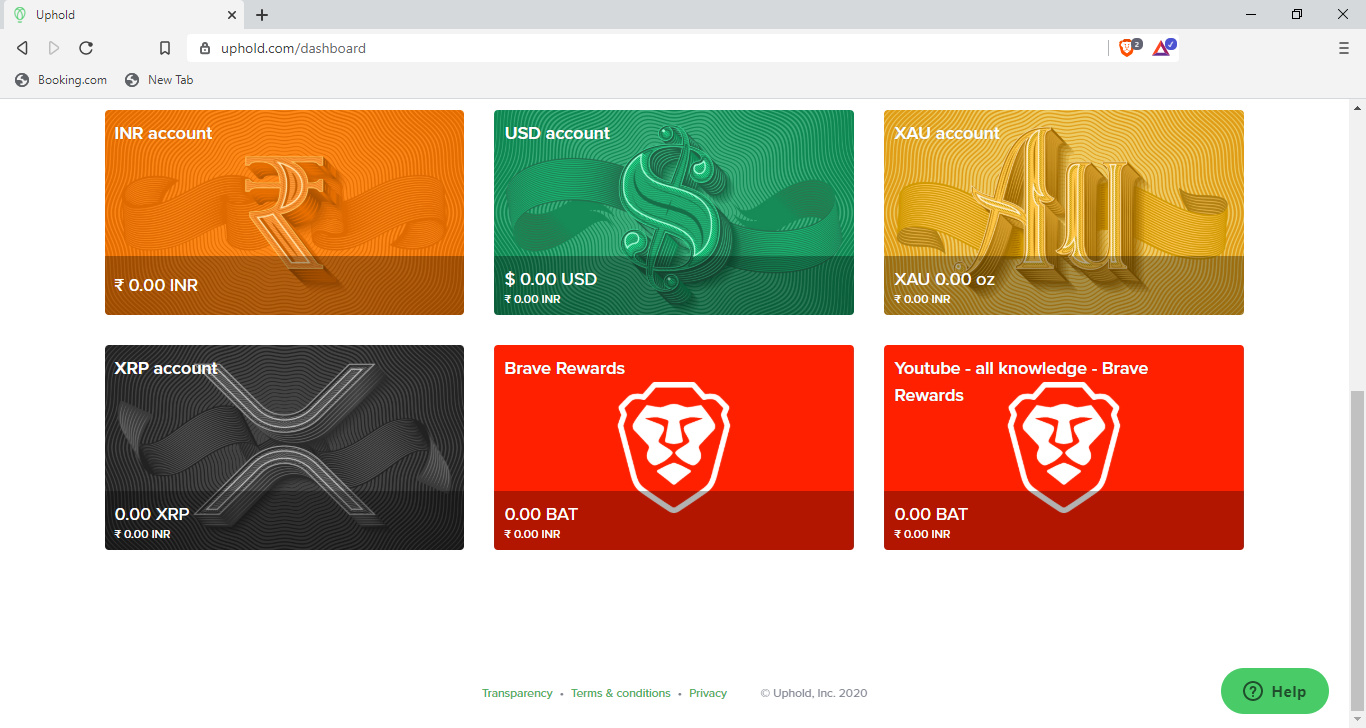
Task: Open the INR account card
Action: click(284, 212)
